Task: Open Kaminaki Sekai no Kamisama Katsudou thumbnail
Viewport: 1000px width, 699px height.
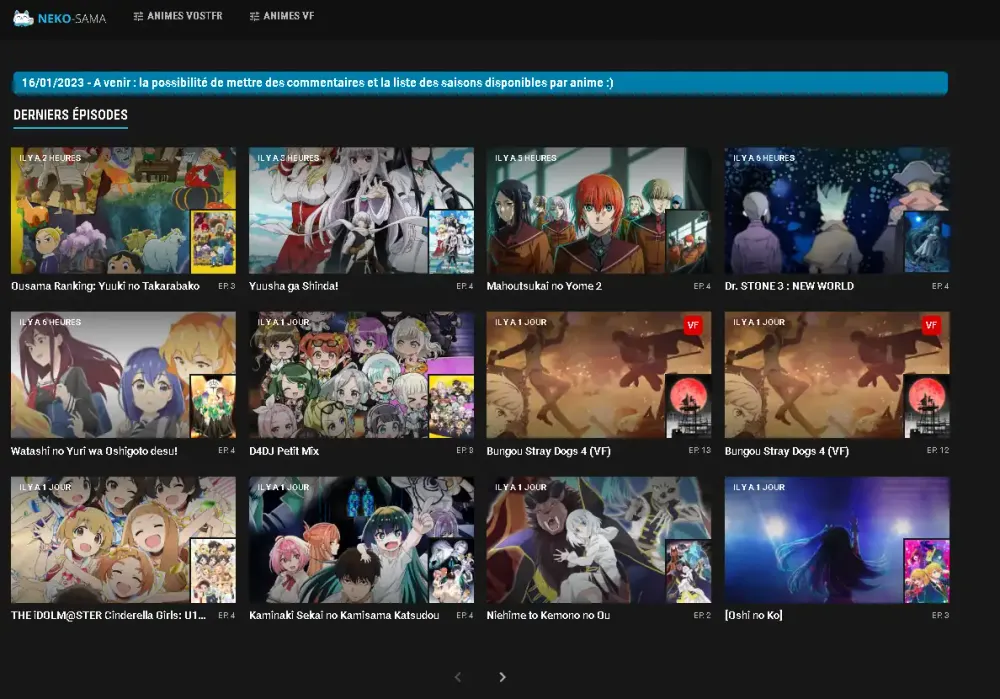Action: [x=361, y=540]
